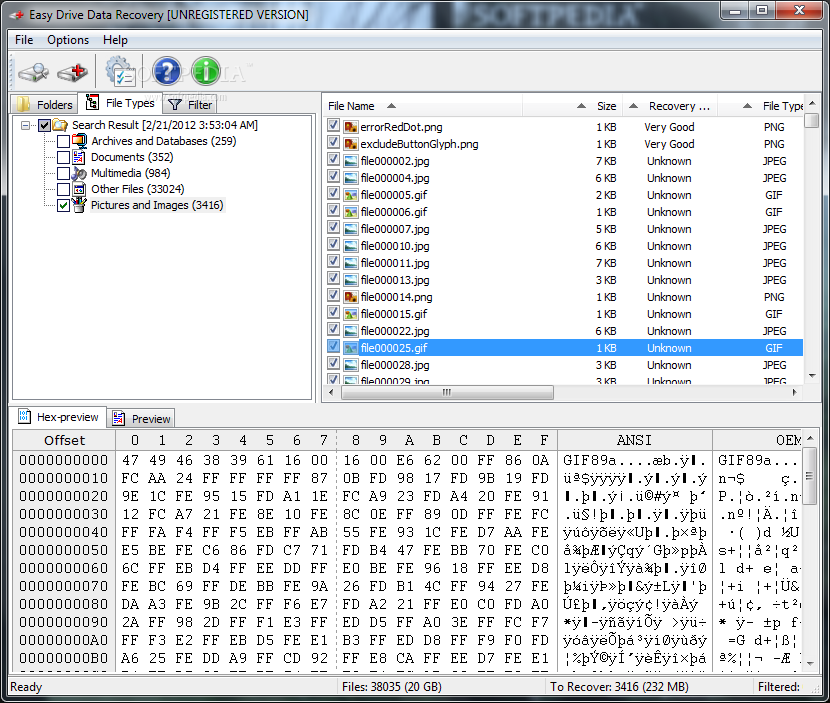Click the file list scroll down arrow
The image size is (830, 703).
pos(812,376)
